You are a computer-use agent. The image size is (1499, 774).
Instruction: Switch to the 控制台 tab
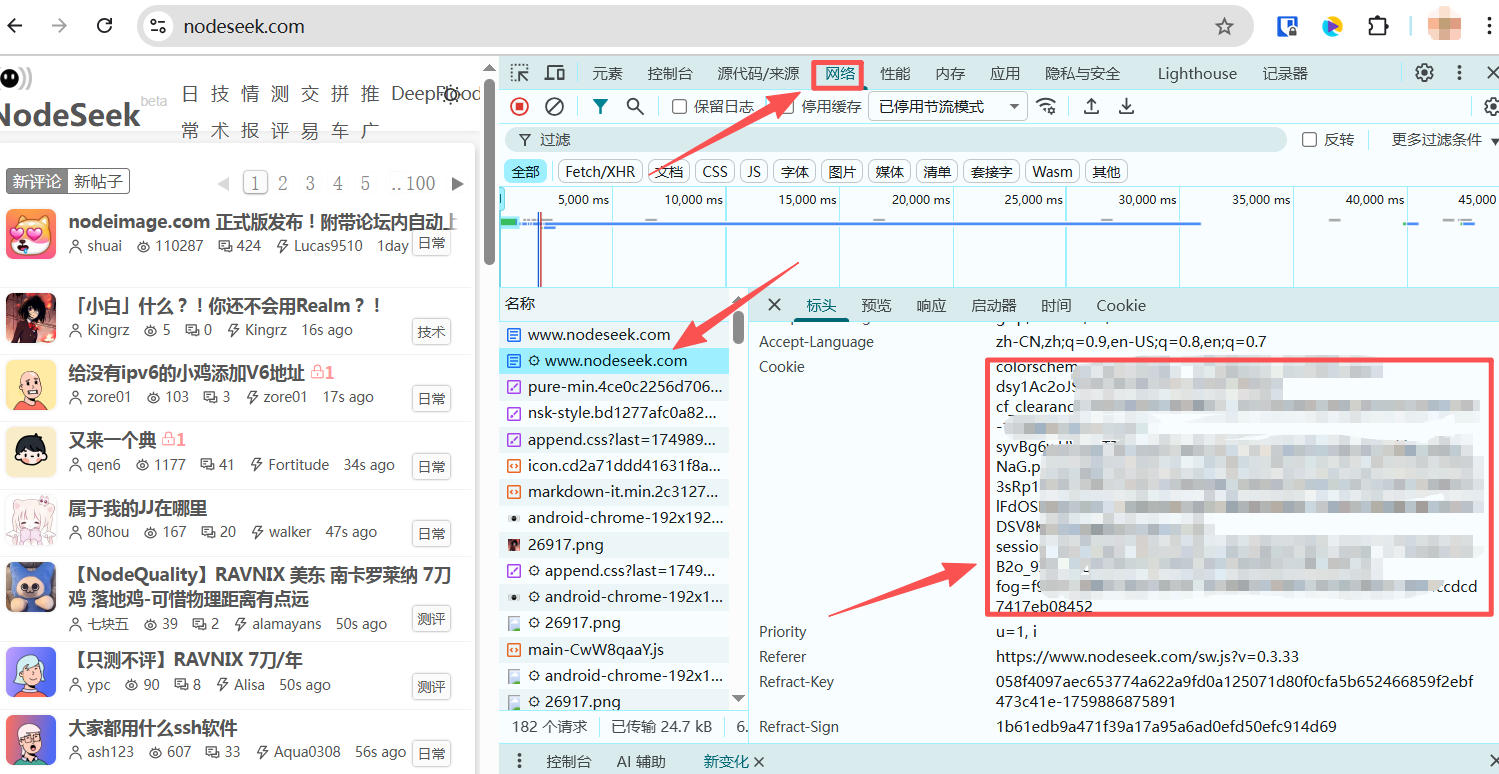pyautogui.click(x=669, y=73)
